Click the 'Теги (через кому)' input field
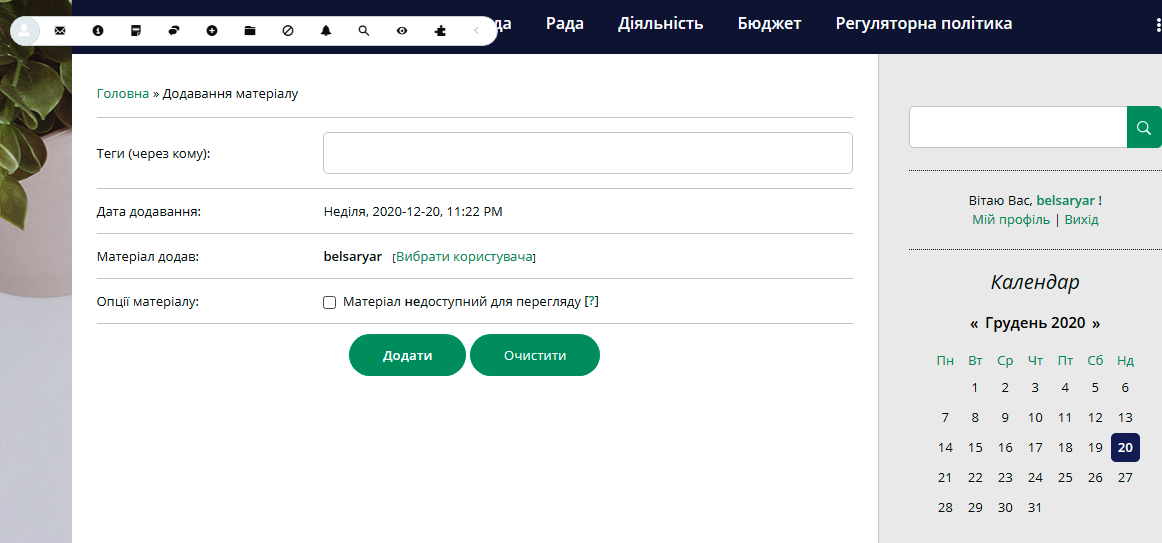 pos(587,153)
